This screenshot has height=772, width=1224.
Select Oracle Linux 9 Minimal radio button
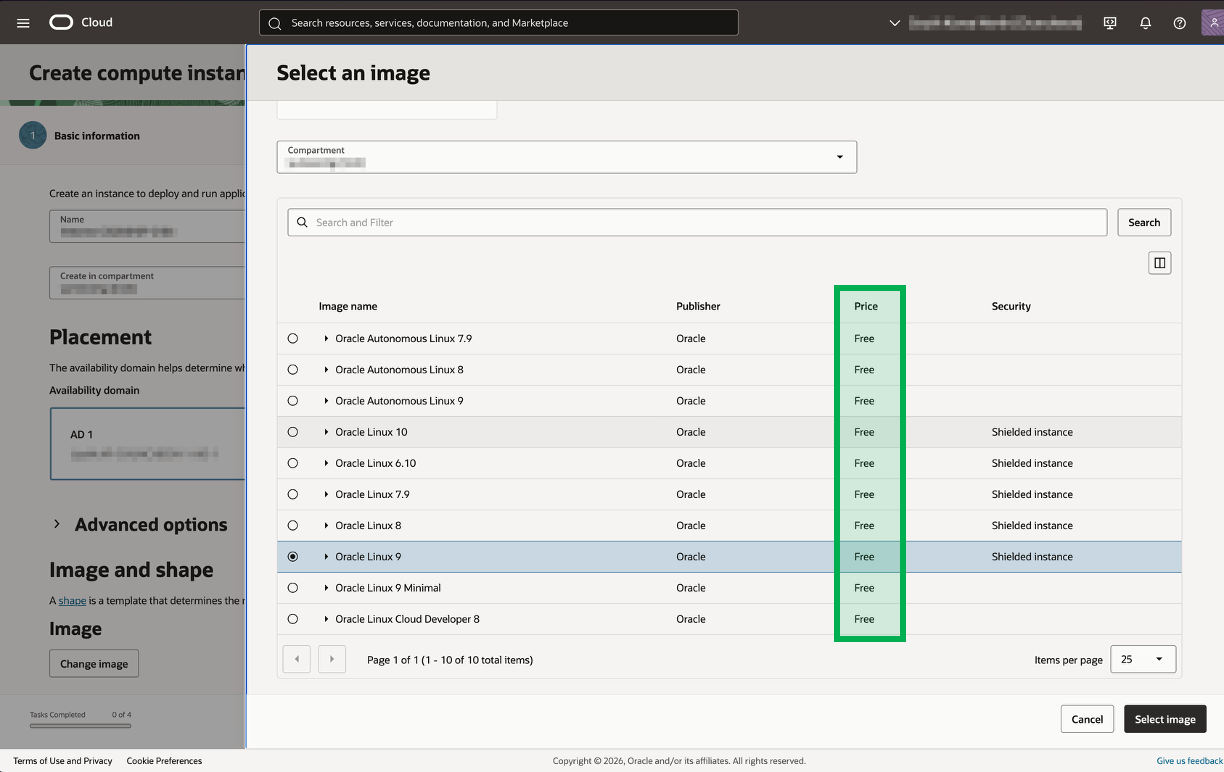[x=293, y=588]
